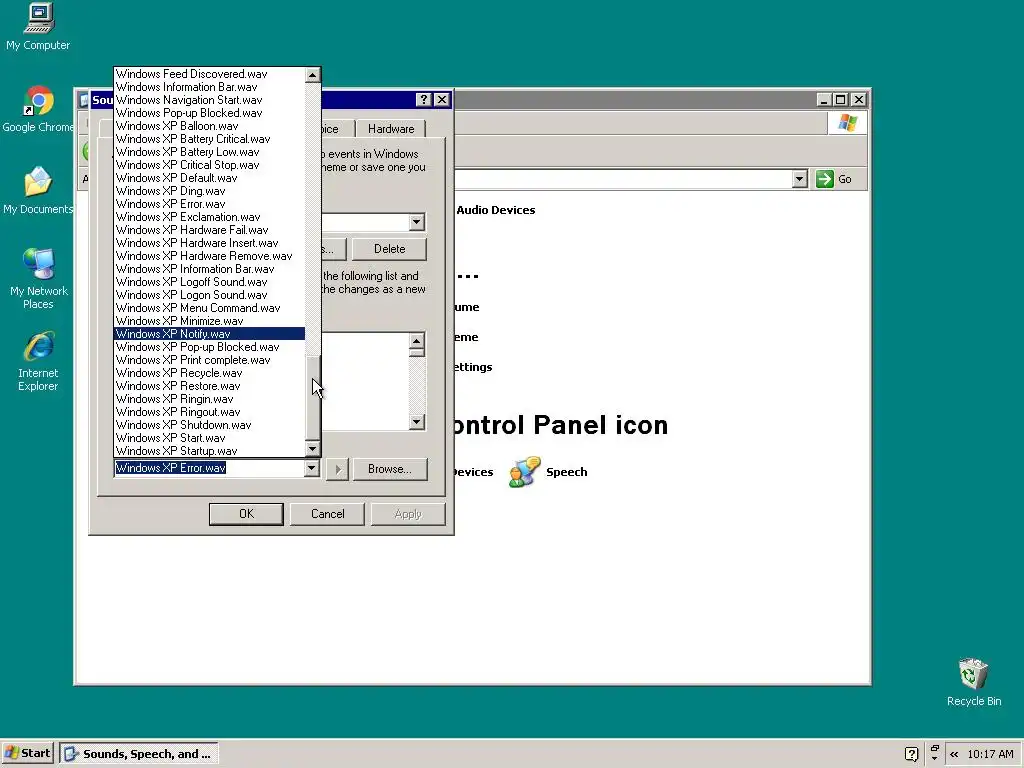This screenshot has height=768, width=1024.
Task: Pick Windows XP Hardware Fail.wav entry
Action: point(210,230)
